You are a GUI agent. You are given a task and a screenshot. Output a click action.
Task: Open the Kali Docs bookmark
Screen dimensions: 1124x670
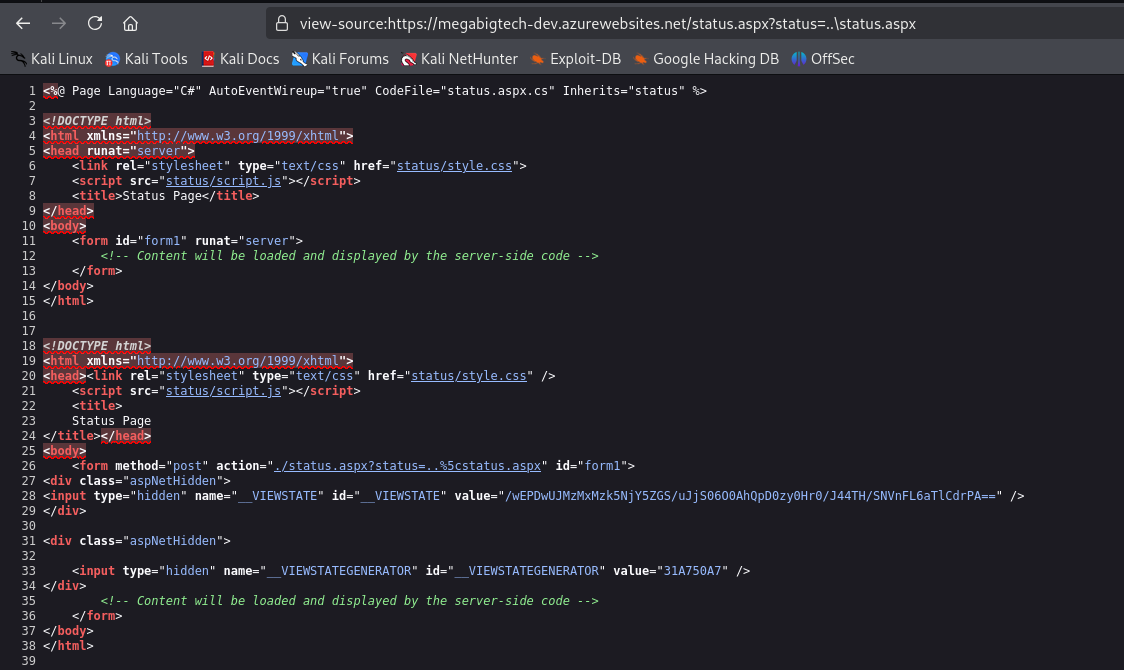(240, 59)
